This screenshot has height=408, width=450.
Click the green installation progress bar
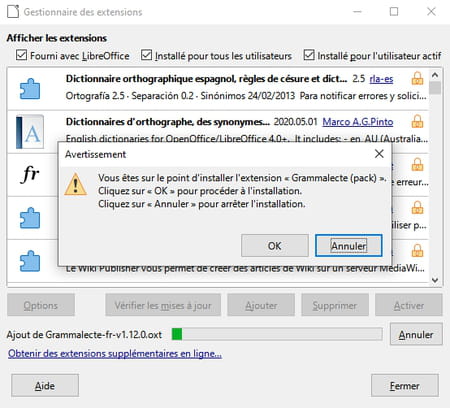pos(277,334)
